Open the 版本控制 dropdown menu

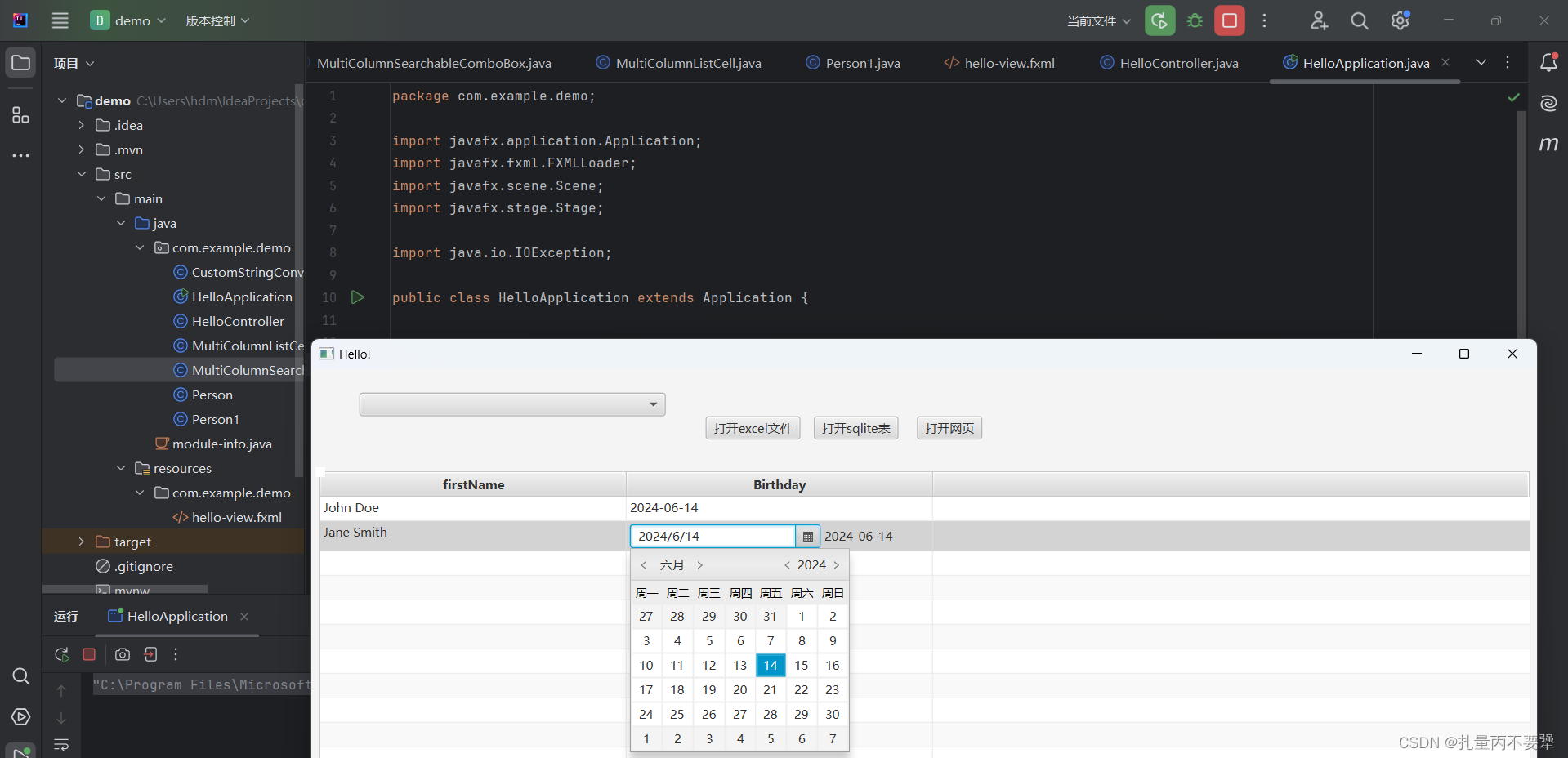(x=217, y=20)
